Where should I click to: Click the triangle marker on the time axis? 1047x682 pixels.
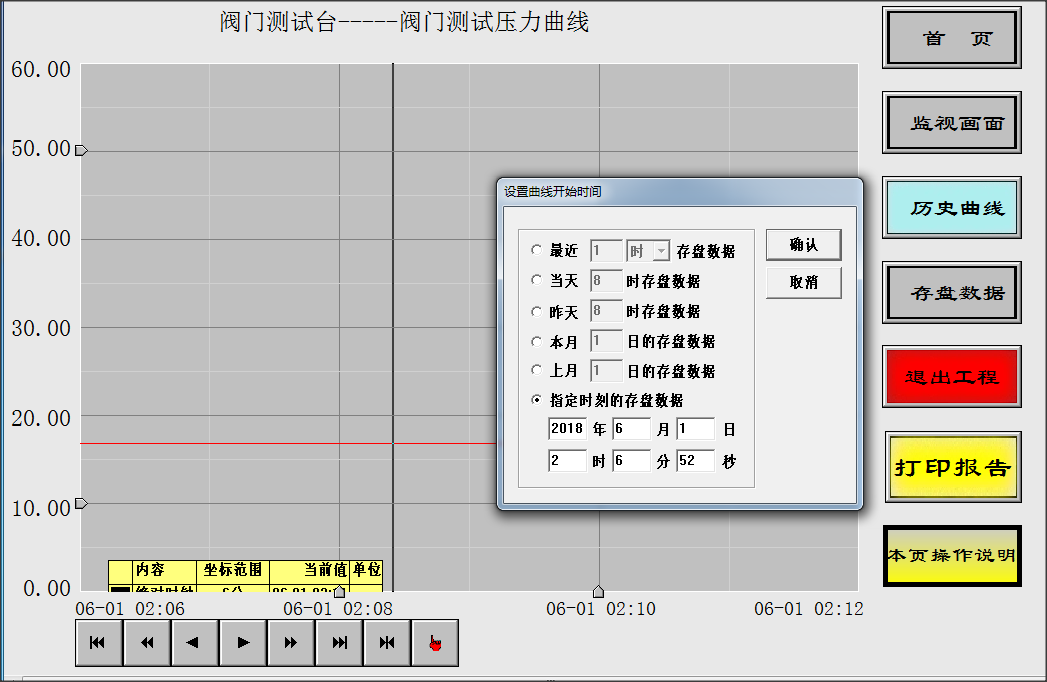pos(598,591)
